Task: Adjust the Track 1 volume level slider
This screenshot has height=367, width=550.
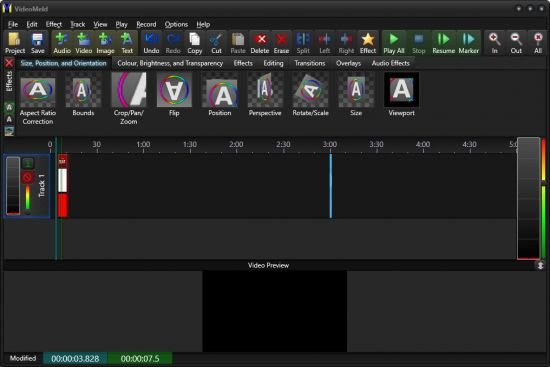Action: pyautogui.click(x=27, y=199)
